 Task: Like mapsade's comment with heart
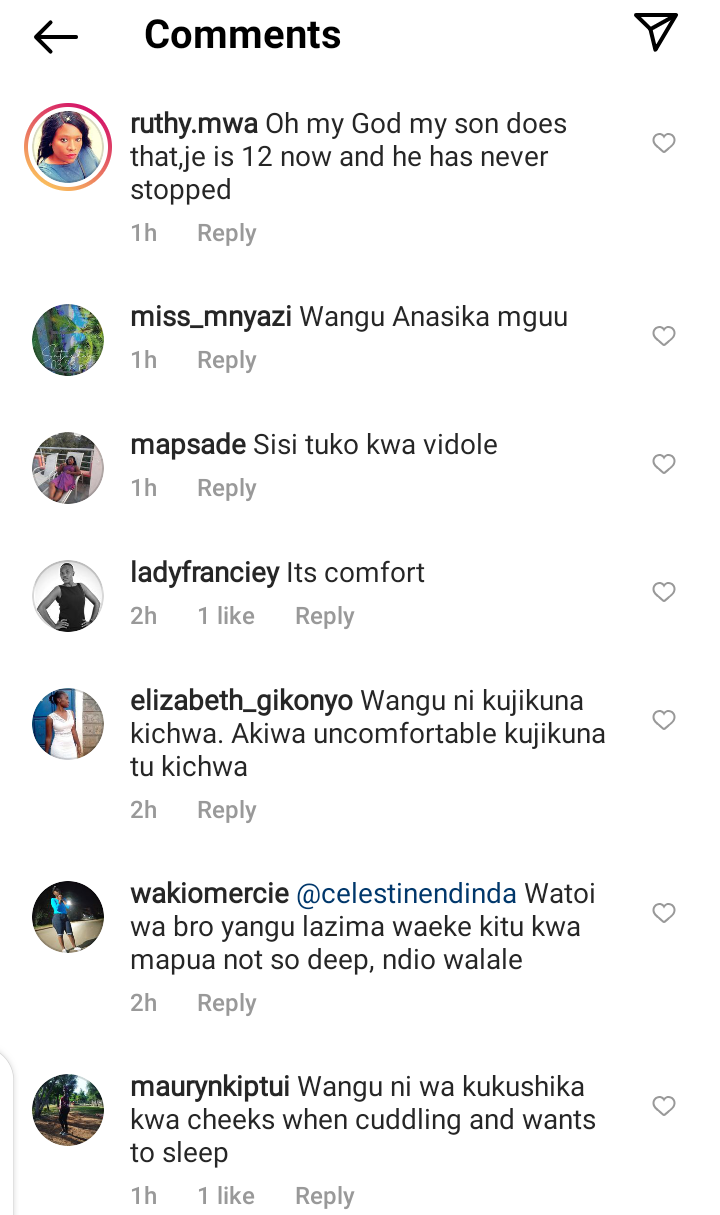click(x=664, y=464)
